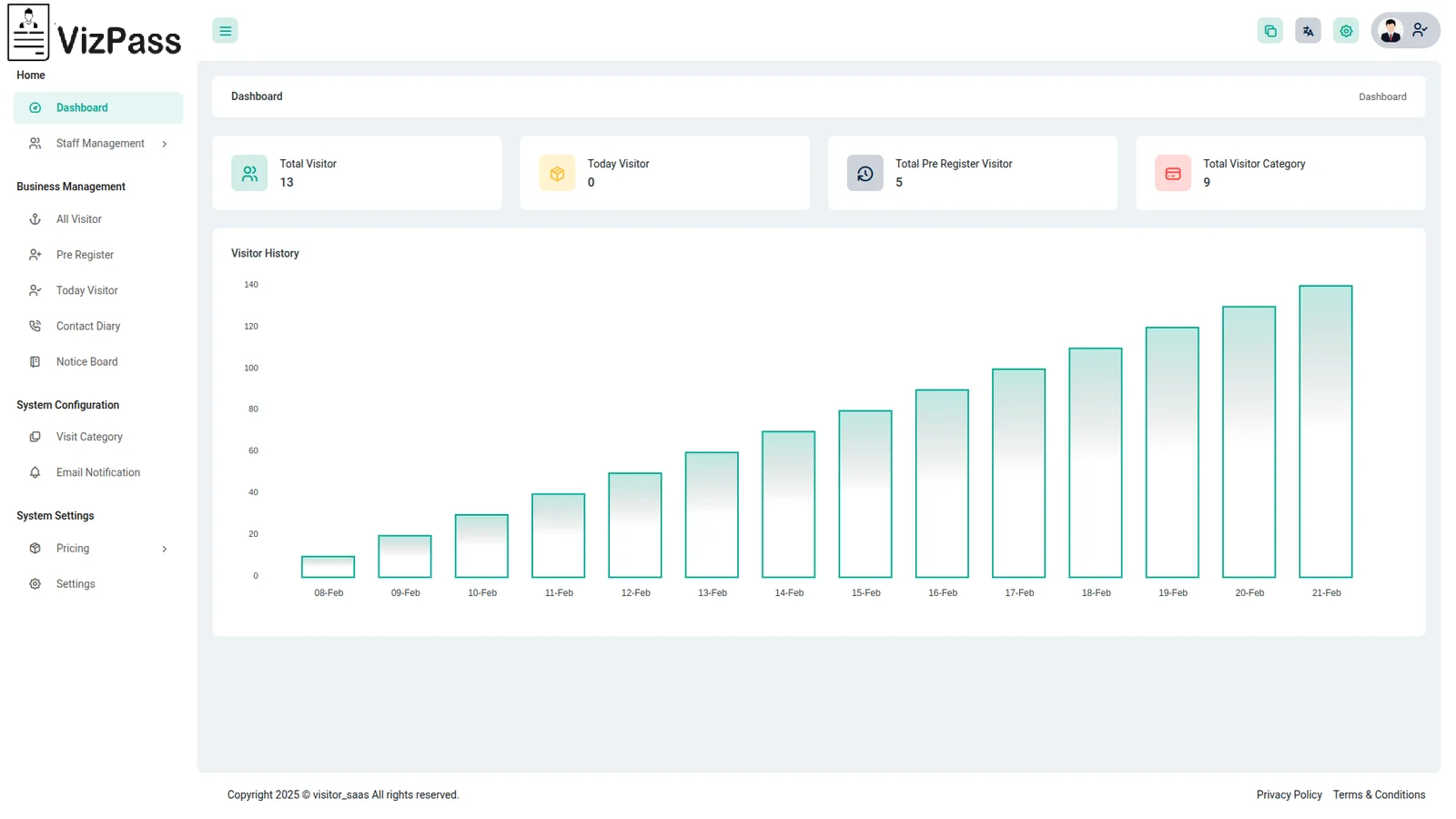The width and height of the screenshot is (1456, 819).
Task: Expand the Pricing submenu chevron
Action: (x=165, y=549)
